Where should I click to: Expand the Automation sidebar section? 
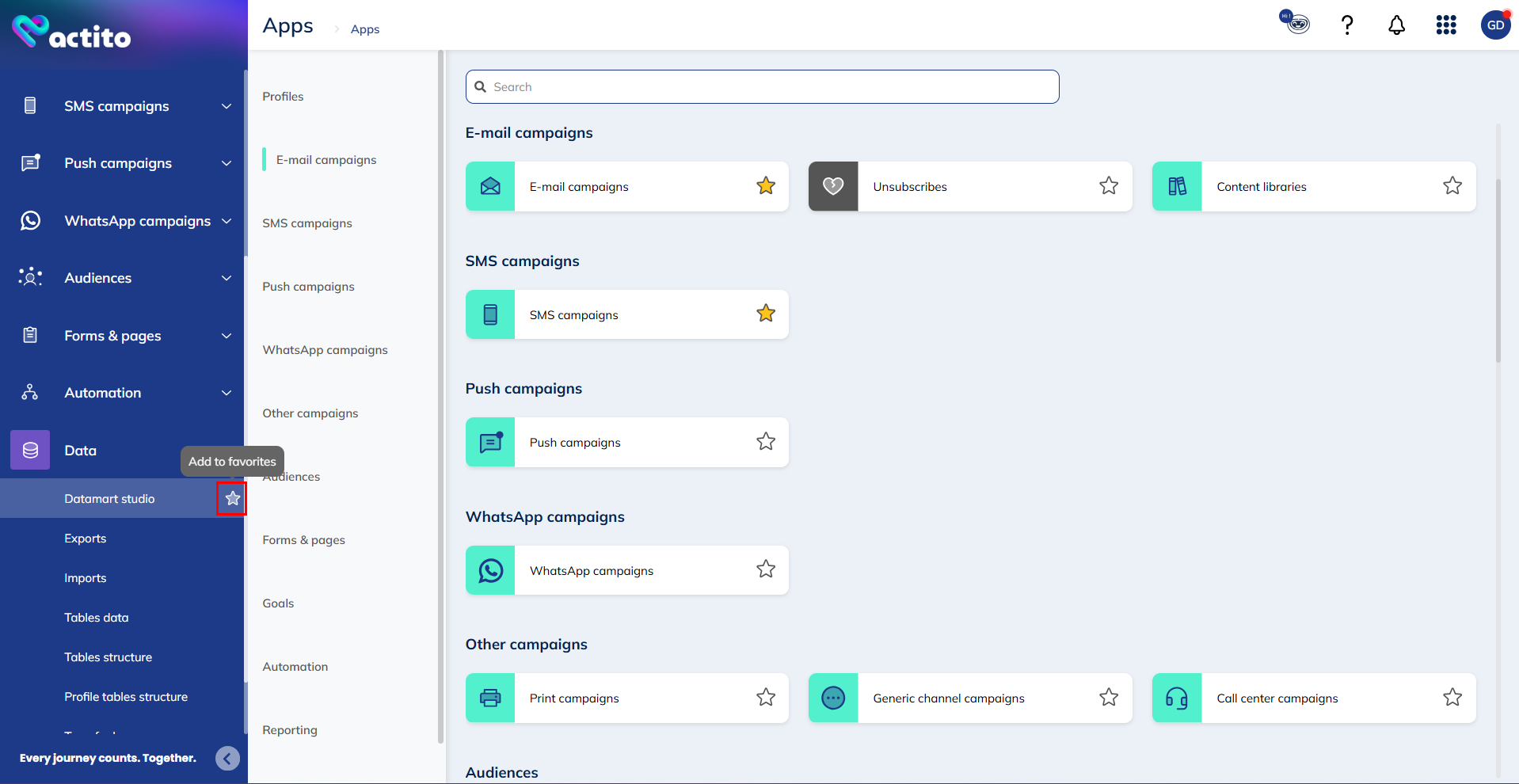pyautogui.click(x=227, y=393)
